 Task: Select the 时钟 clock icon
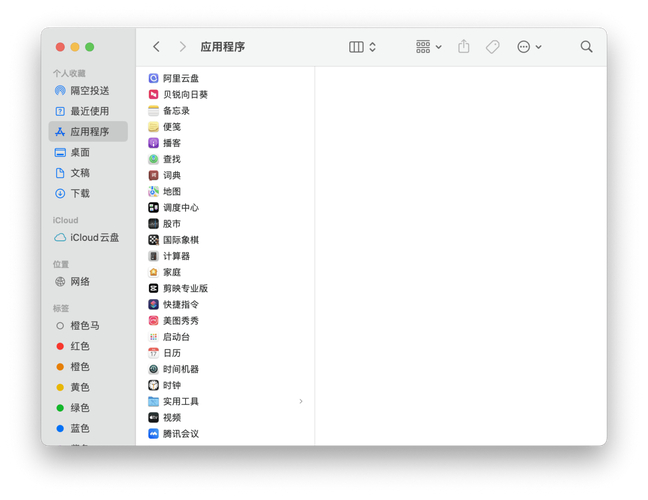(x=153, y=385)
